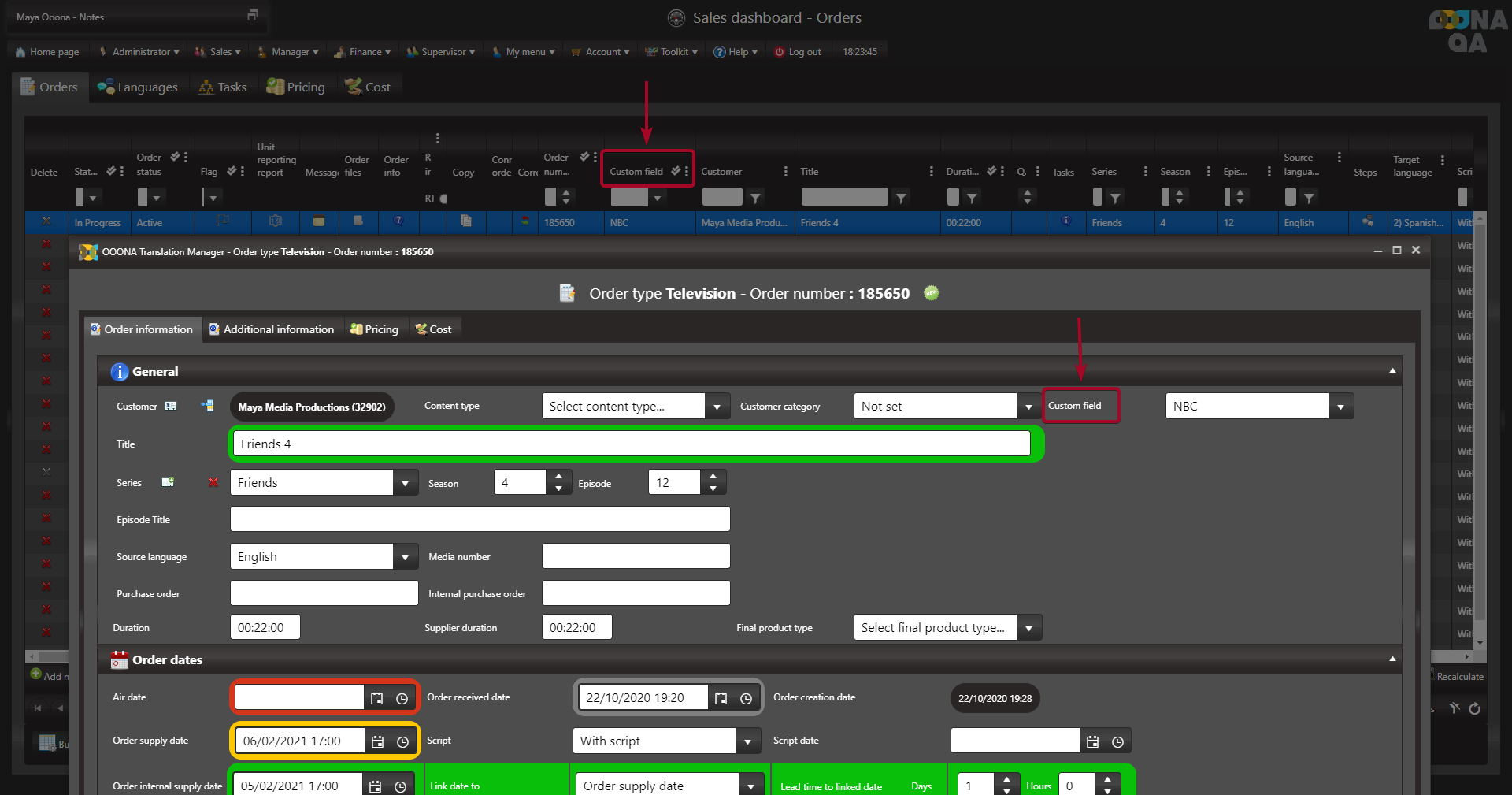Click the customer card icon next to Customer

171,406
